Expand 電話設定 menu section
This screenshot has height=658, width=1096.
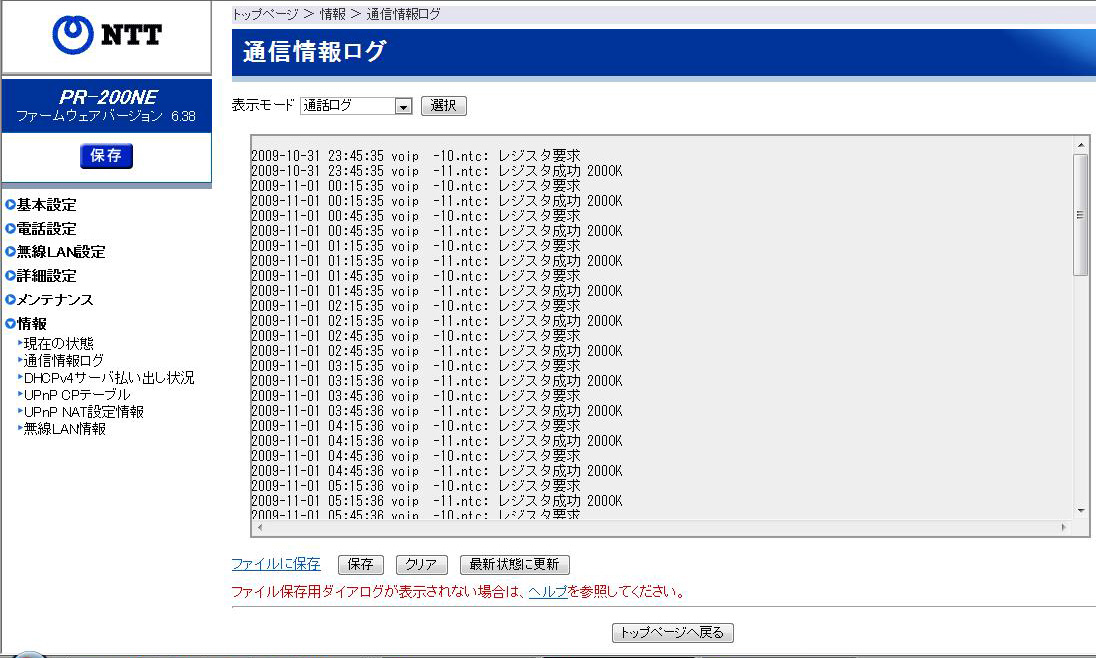46,229
